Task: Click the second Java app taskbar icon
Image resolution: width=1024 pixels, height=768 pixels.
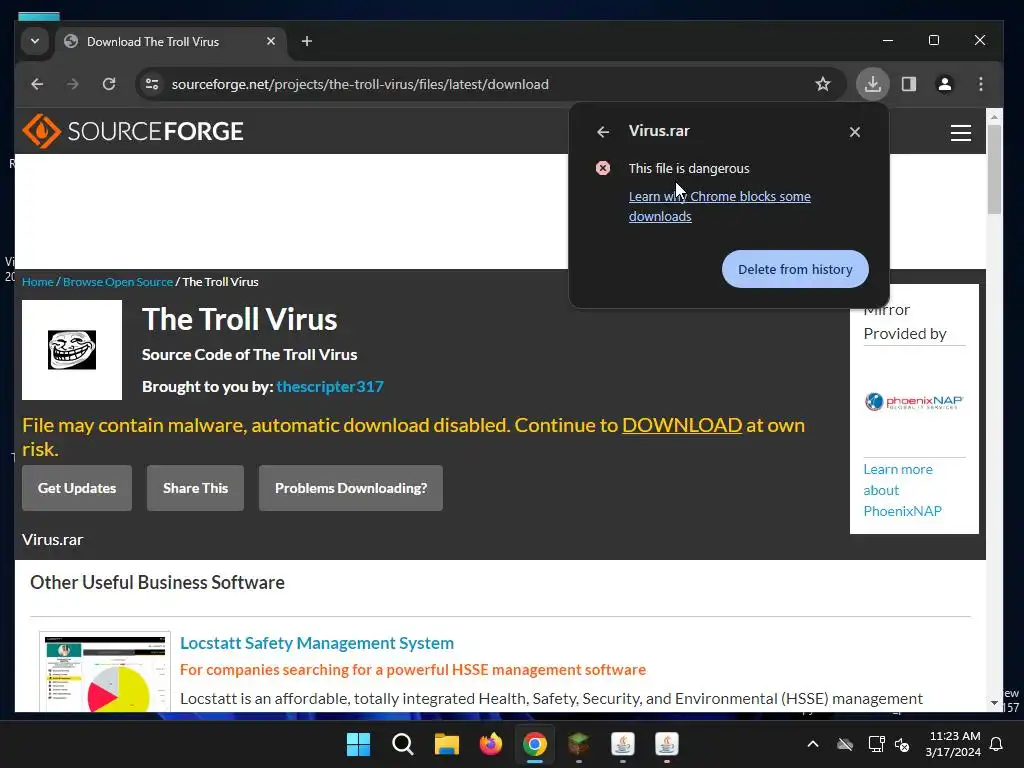Action: tap(667, 744)
